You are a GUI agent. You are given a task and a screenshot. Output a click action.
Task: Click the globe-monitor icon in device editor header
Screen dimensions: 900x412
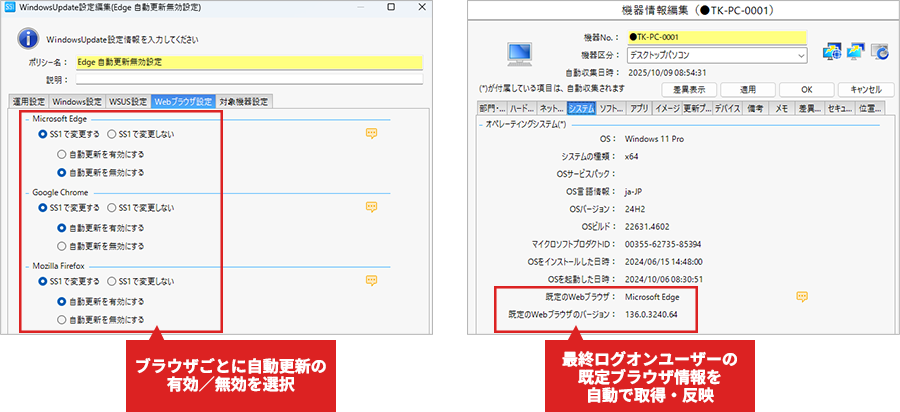pyautogui.click(x=832, y=52)
